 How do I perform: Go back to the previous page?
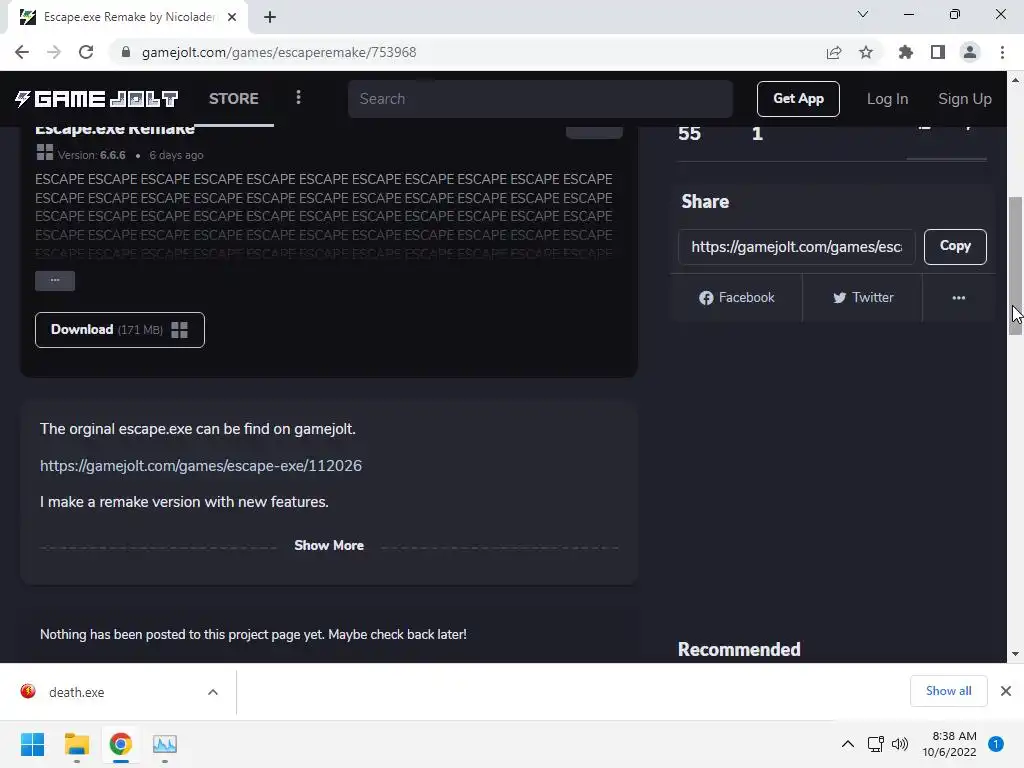(x=22, y=52)
